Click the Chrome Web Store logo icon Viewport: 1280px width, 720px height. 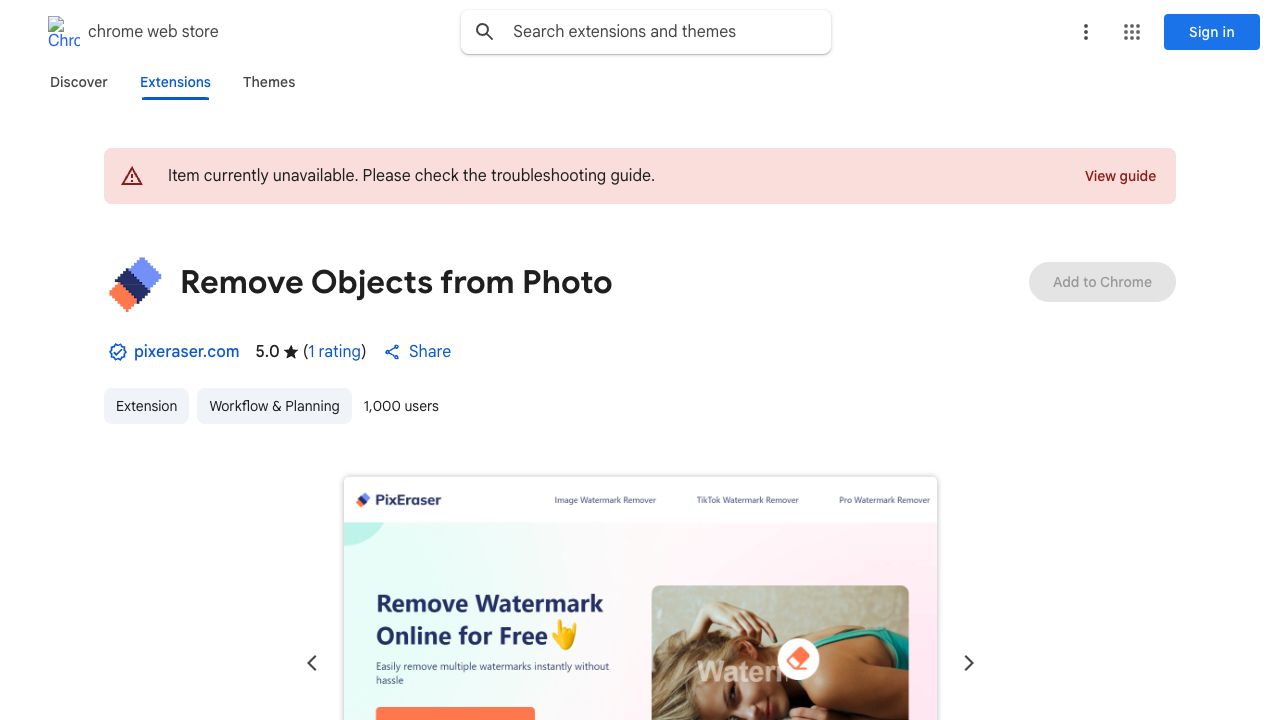click(64, 32)
